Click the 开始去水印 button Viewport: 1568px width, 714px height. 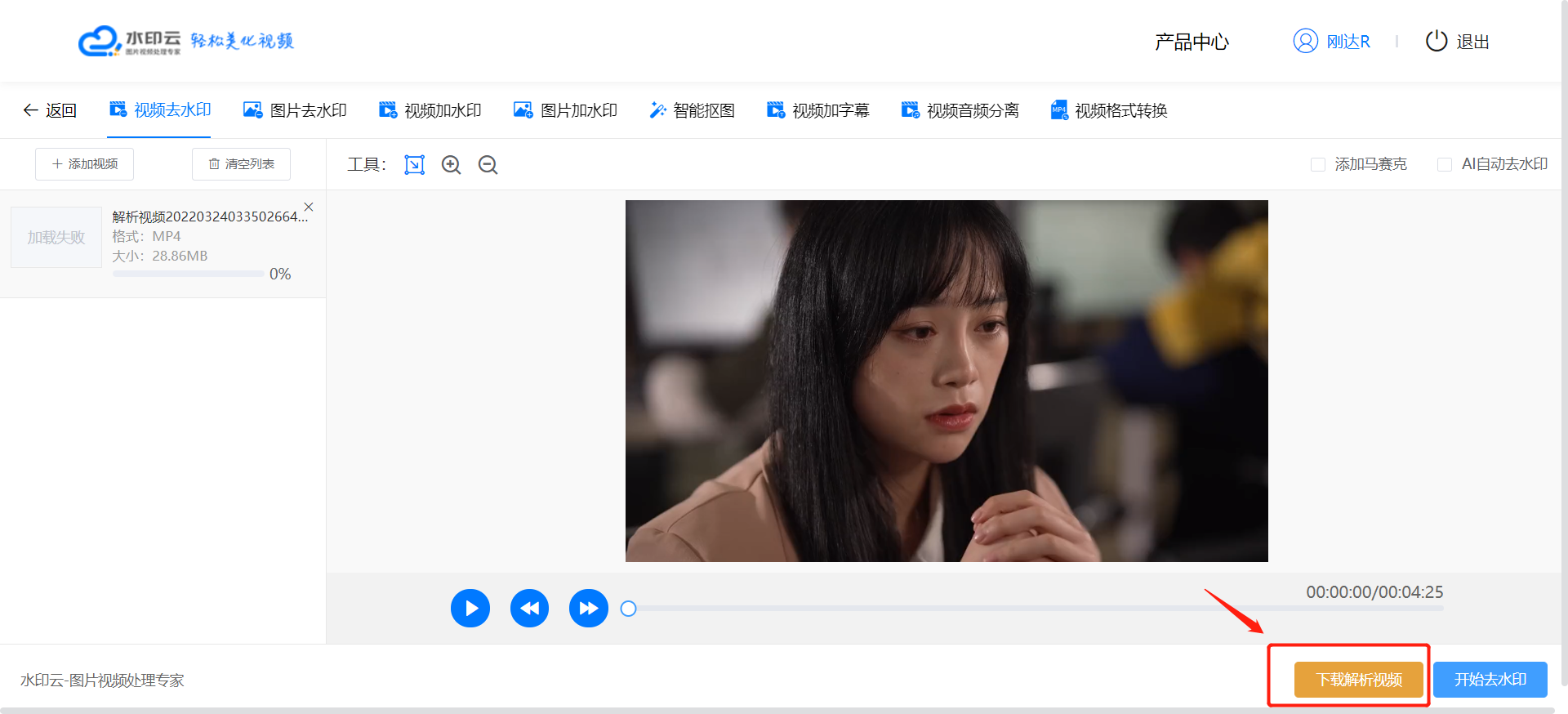tap(1490, 680)
